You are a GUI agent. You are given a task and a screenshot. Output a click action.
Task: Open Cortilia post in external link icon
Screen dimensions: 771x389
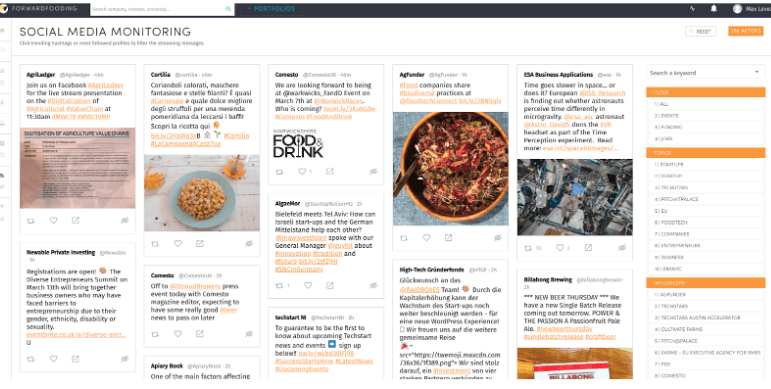pos(200,243)
